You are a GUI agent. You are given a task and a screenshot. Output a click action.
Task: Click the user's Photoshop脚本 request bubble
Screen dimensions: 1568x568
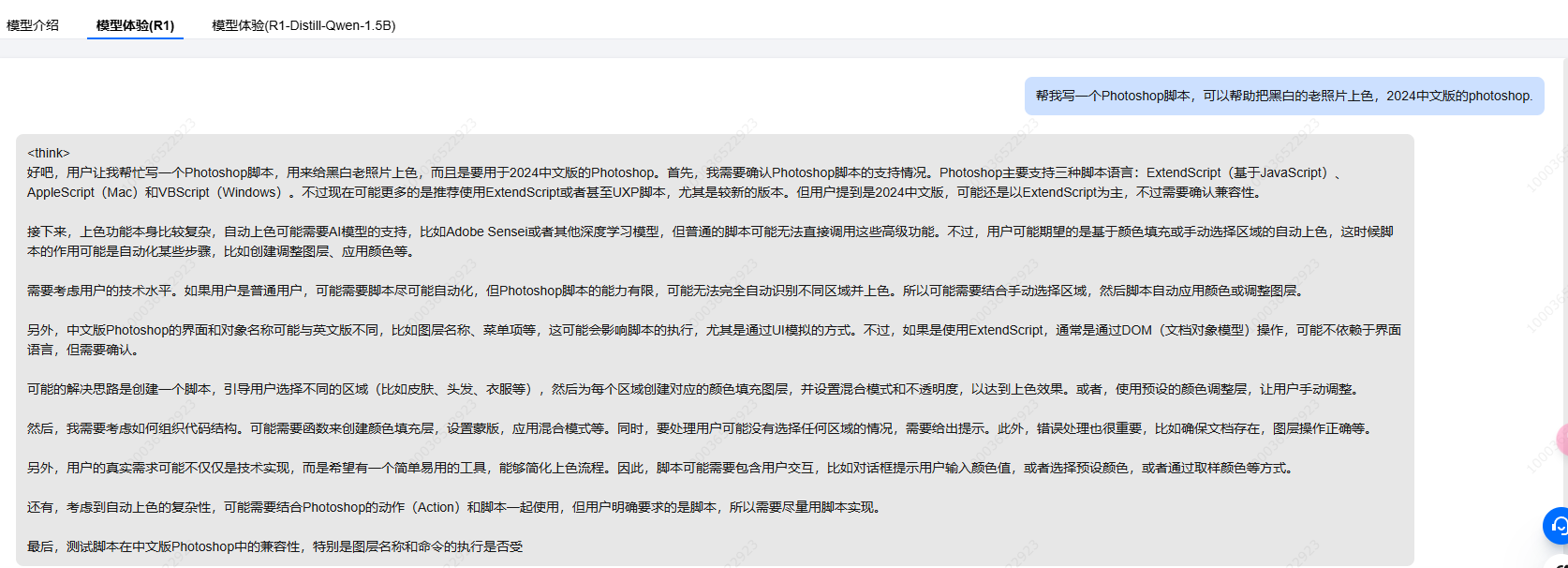click(1283, 96)
